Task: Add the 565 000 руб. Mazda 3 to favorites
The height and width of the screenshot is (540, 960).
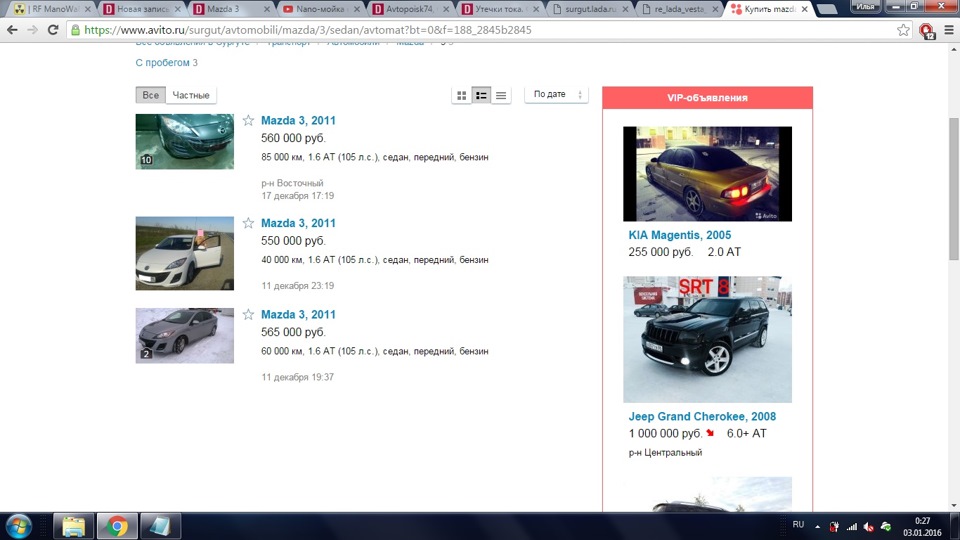Action: [x=248, y=314]
